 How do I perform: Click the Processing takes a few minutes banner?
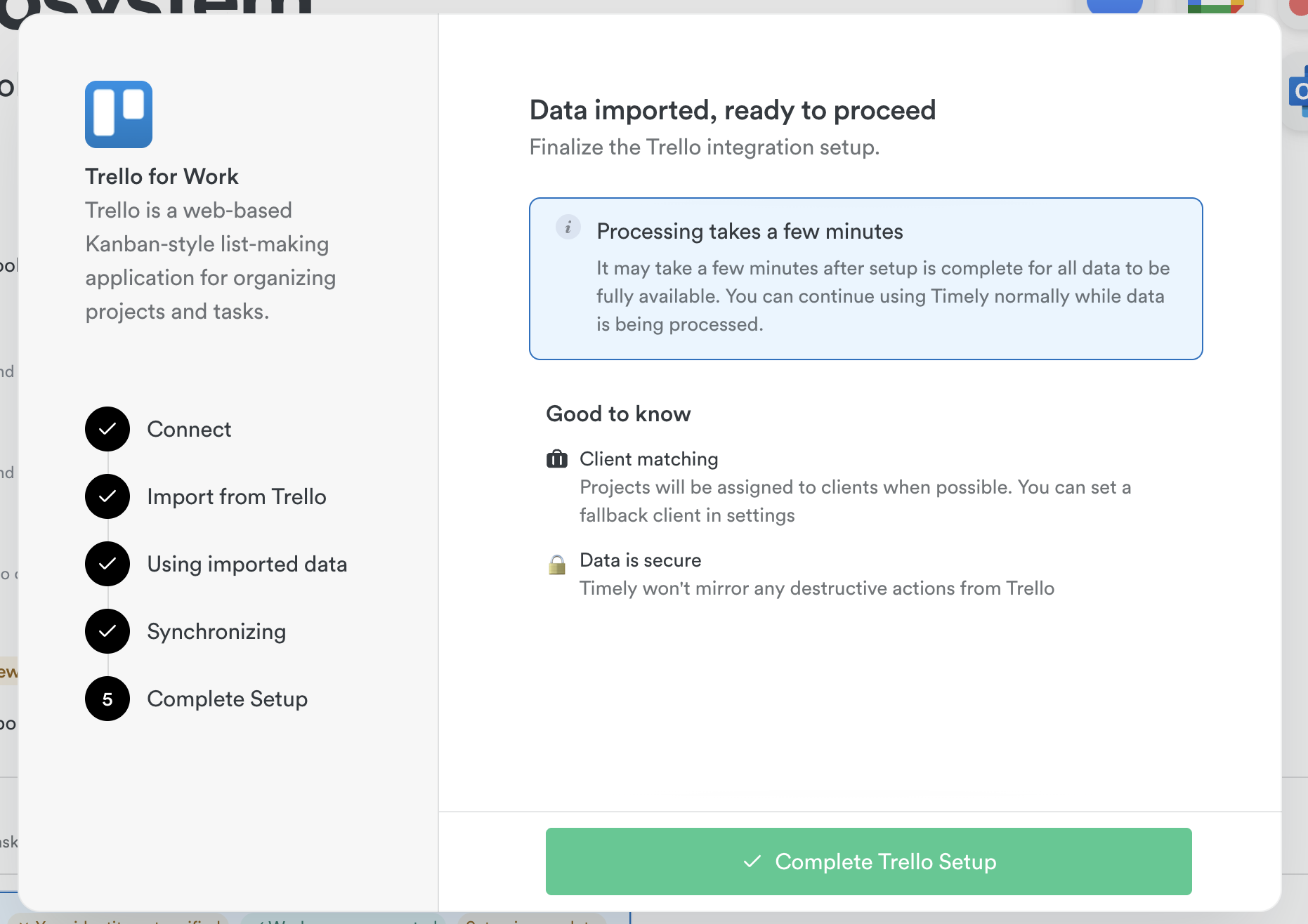[x=865, y=279]
